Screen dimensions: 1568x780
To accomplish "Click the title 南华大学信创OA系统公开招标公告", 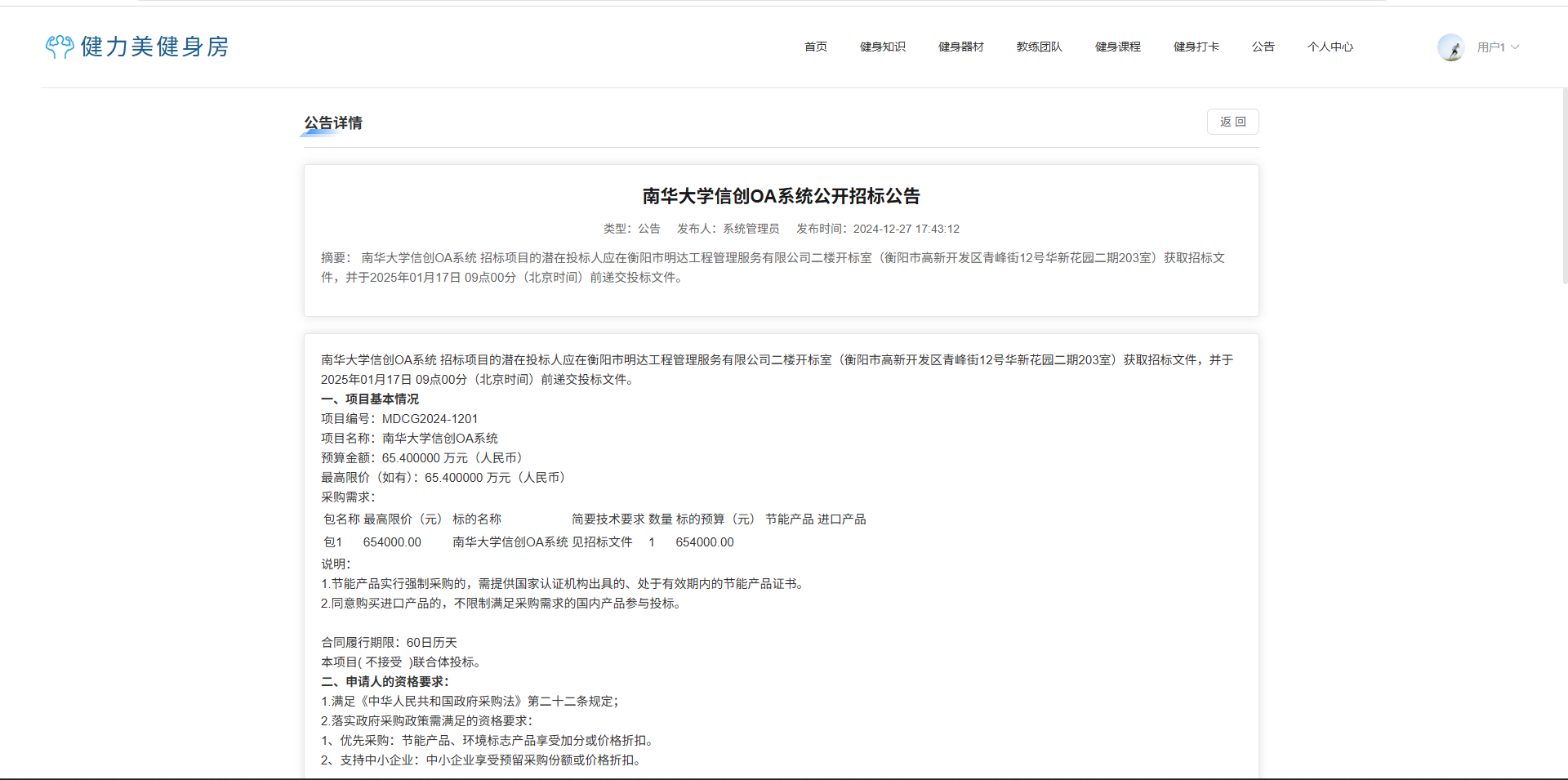I will tap(781, 196).
